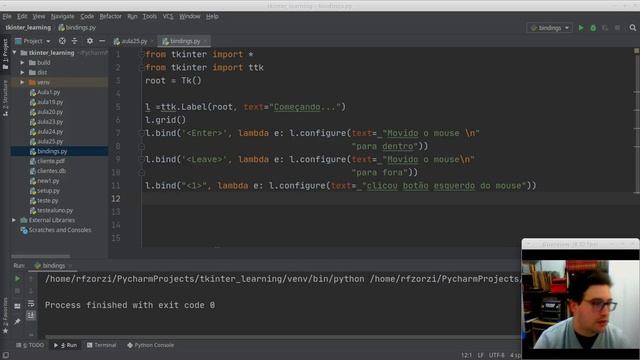
Task: Select clientes.db in project tree
Action: [x=51, y=171]
